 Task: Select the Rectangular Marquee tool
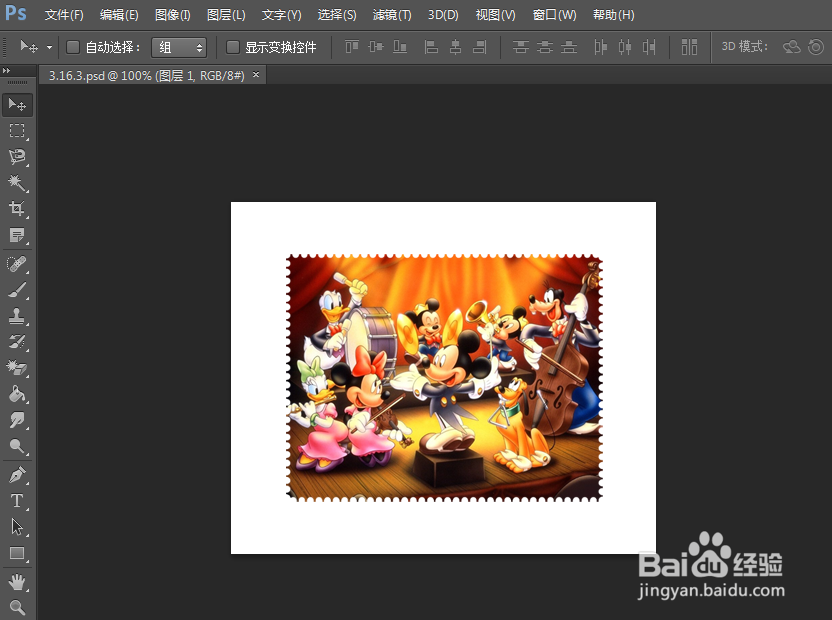[18, 131]
